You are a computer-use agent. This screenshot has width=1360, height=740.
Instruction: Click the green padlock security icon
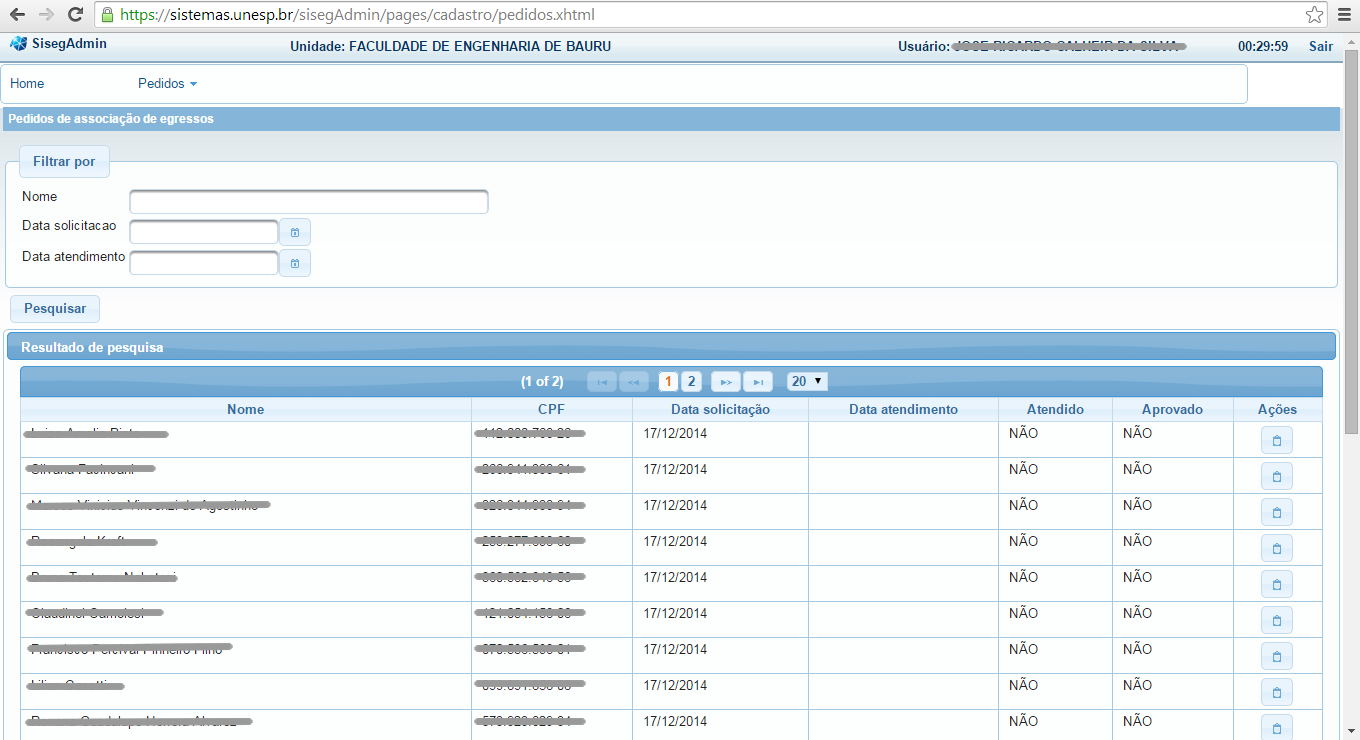pos(107,15)
